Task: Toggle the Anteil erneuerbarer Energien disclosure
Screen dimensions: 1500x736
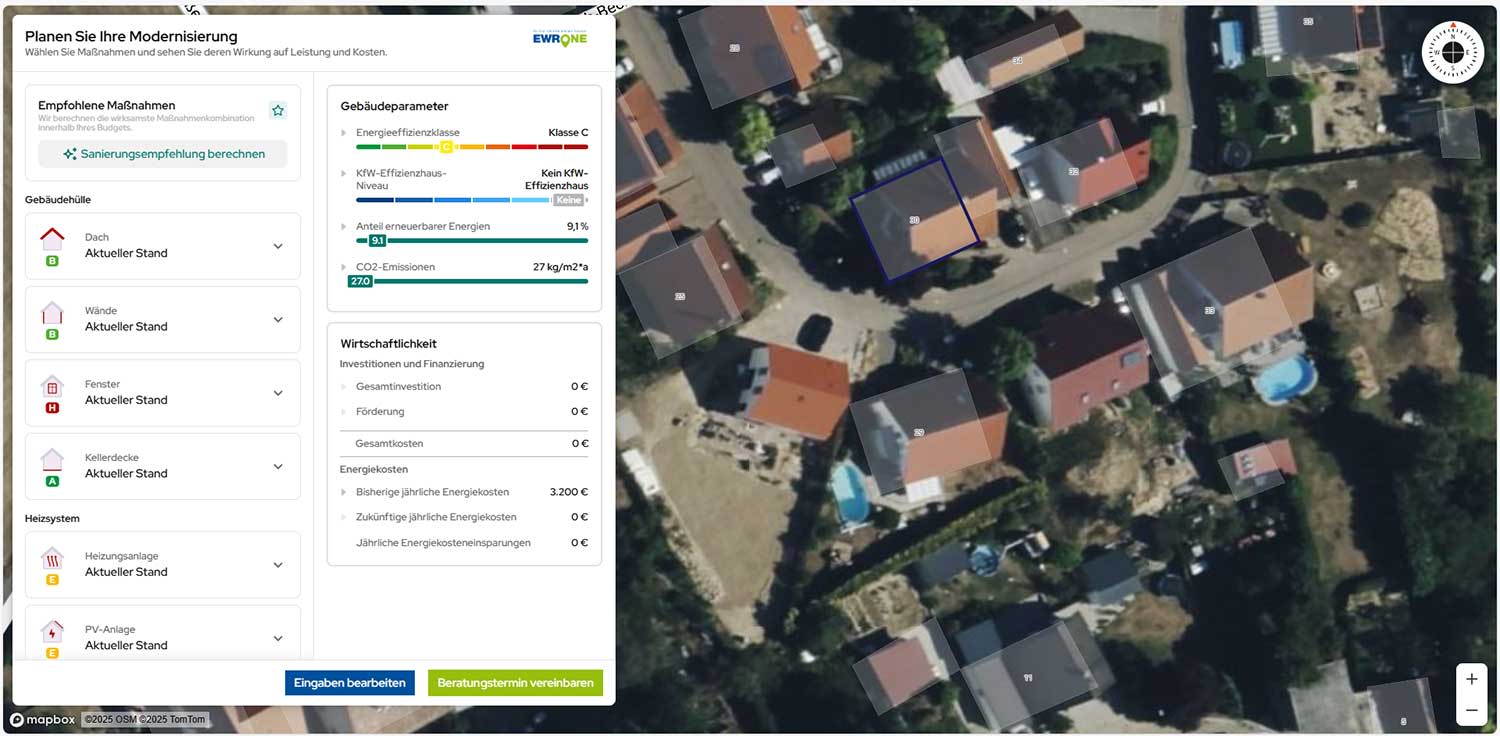Action: tap(345, 226)
